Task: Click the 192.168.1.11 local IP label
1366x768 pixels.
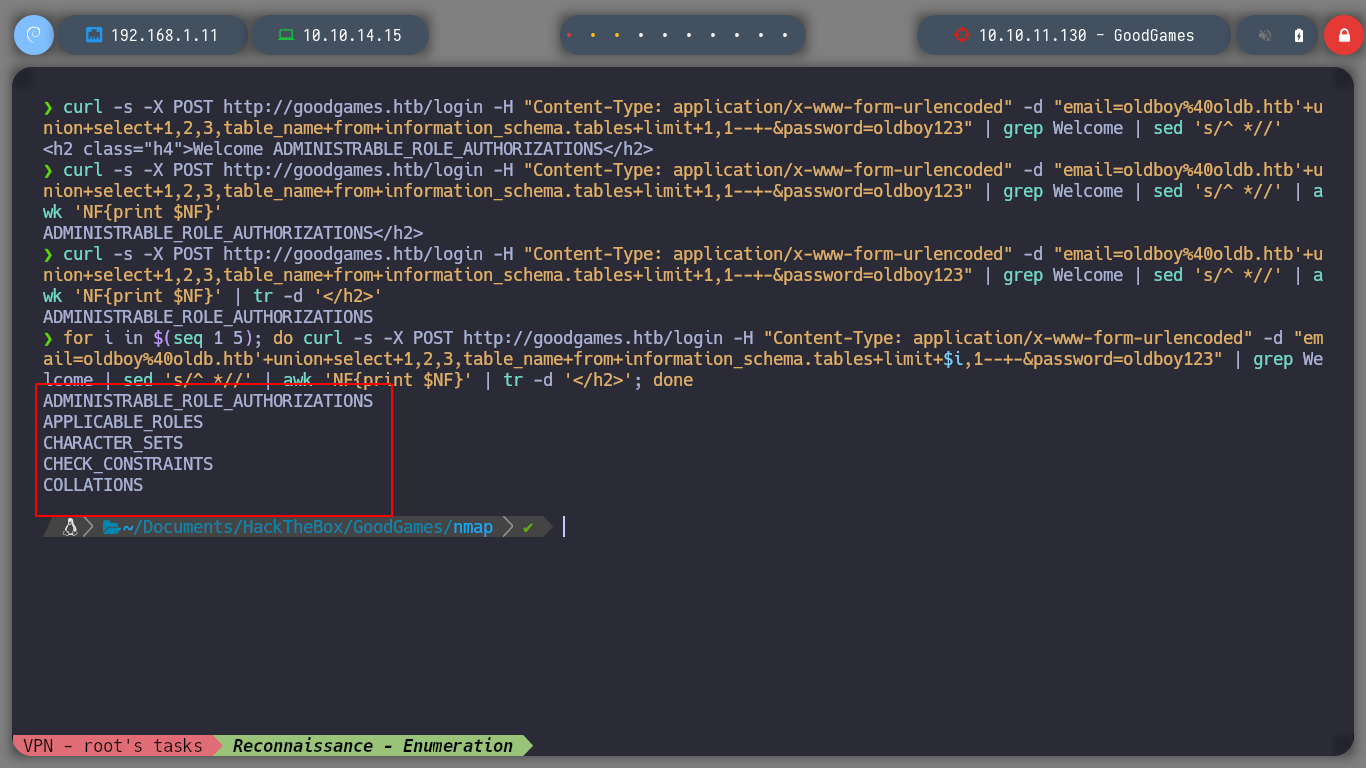Action: [x=164, y=35]
